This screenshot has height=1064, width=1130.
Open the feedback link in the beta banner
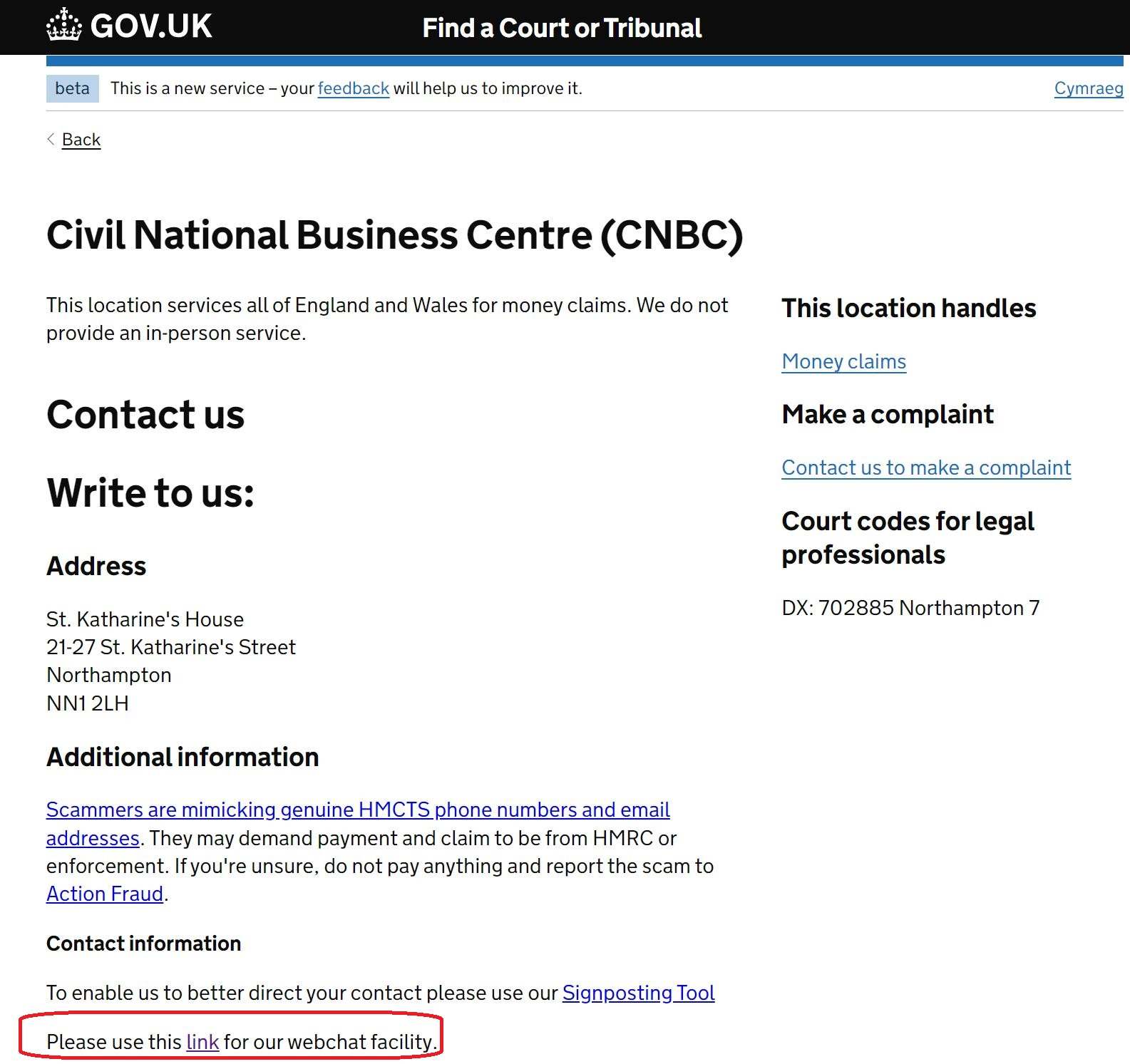353,88
